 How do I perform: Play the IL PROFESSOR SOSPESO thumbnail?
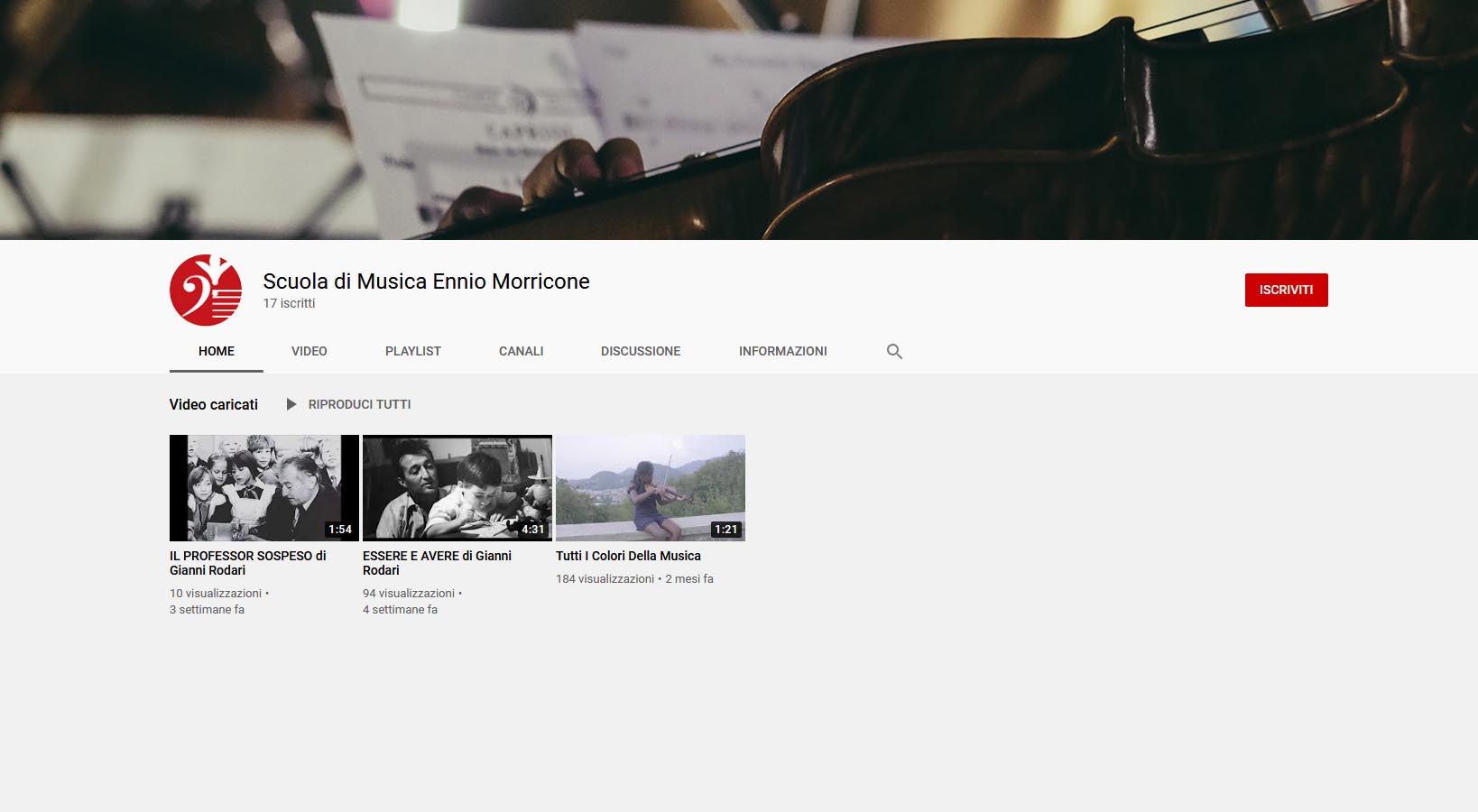click(264, 488)
